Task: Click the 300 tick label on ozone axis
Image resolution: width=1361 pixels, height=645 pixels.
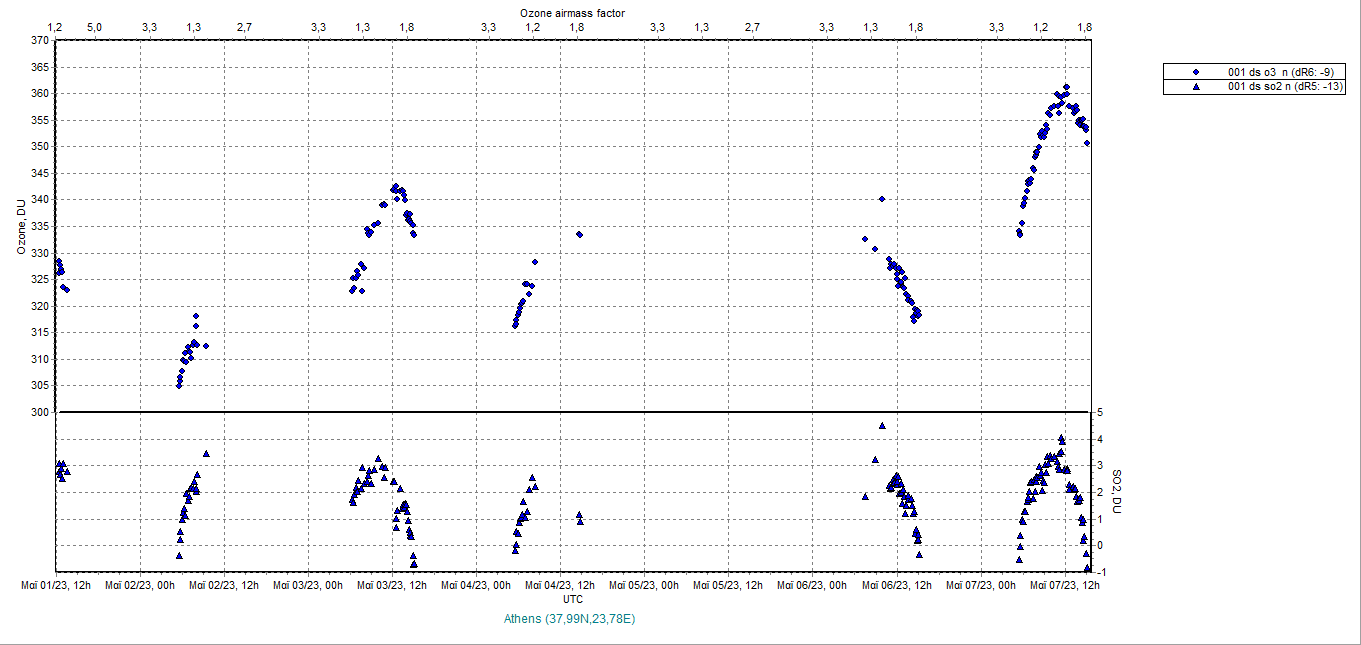Action: [40, 412]
